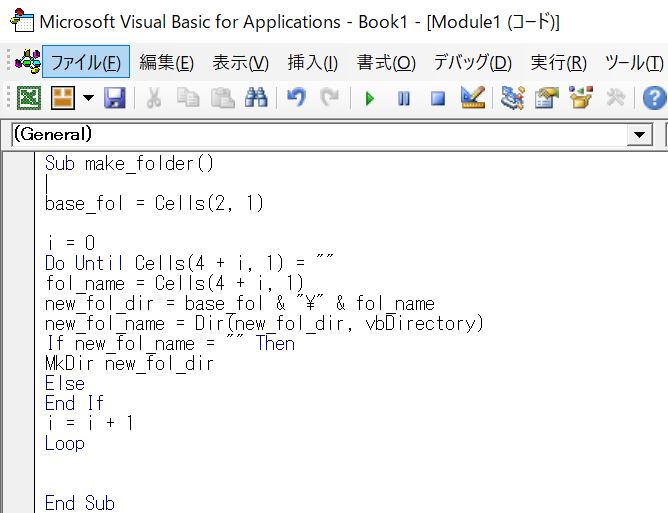Open the Object Browser icon

tap(581, 98)
